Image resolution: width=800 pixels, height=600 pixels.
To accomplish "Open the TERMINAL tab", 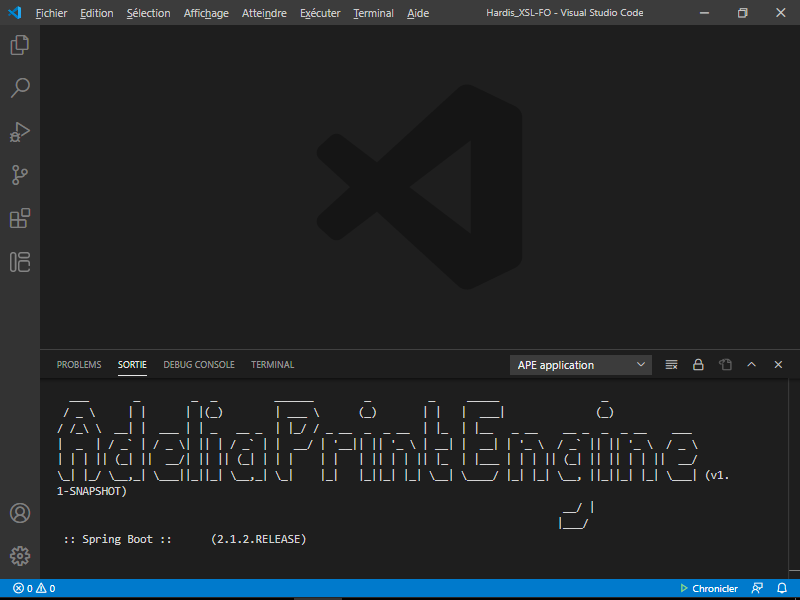I will click(272, 365).
